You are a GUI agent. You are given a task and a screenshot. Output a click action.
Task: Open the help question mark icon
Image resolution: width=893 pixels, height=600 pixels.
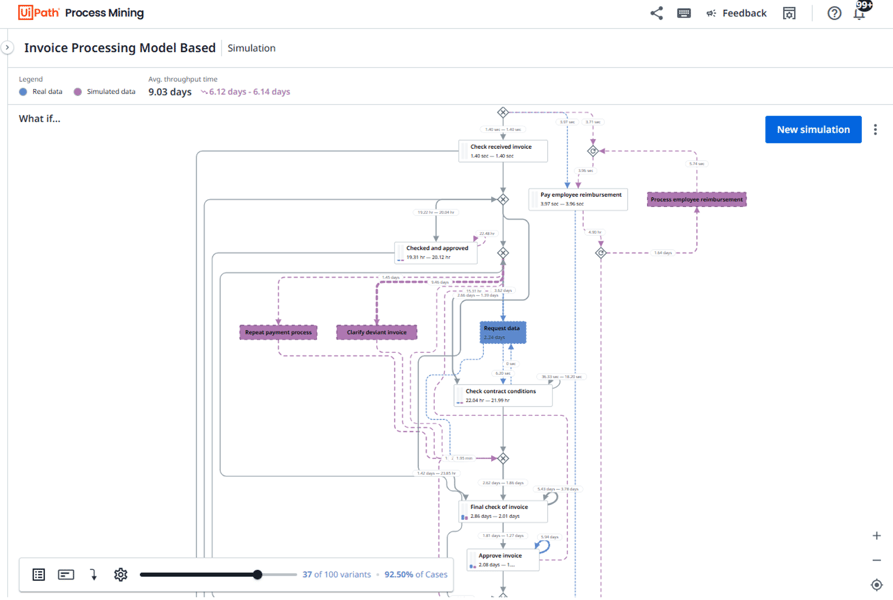[834, 13]
